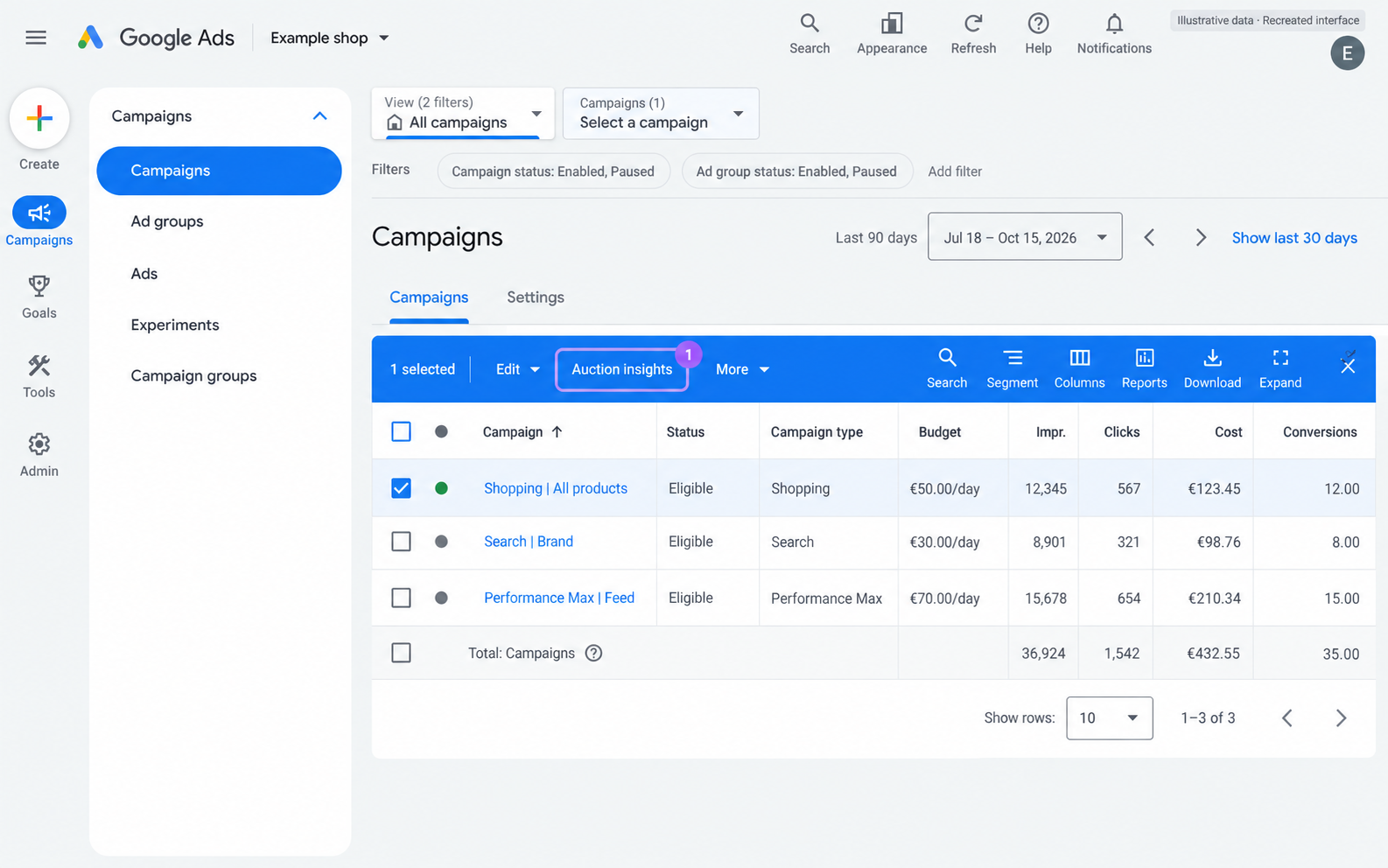Sort by Cost column header
The image size is (1388, 868).
tap(1228, 431)
